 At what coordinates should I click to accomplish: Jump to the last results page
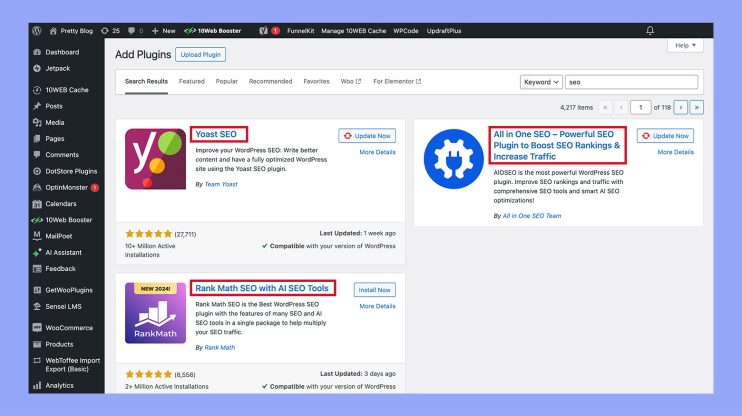point(697,107)
